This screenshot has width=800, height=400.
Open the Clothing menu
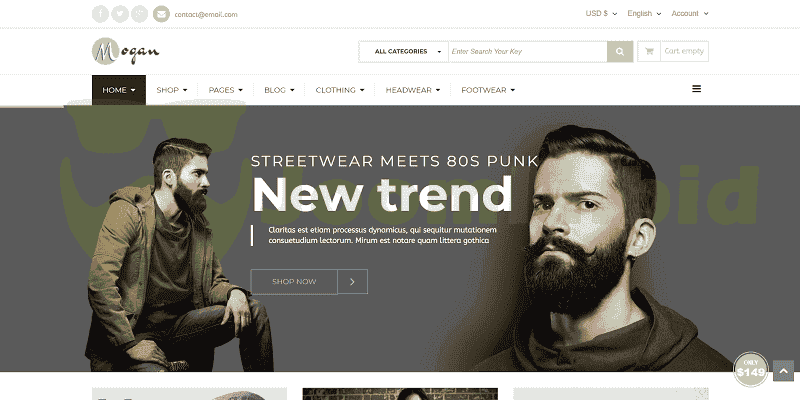point(340,90)
